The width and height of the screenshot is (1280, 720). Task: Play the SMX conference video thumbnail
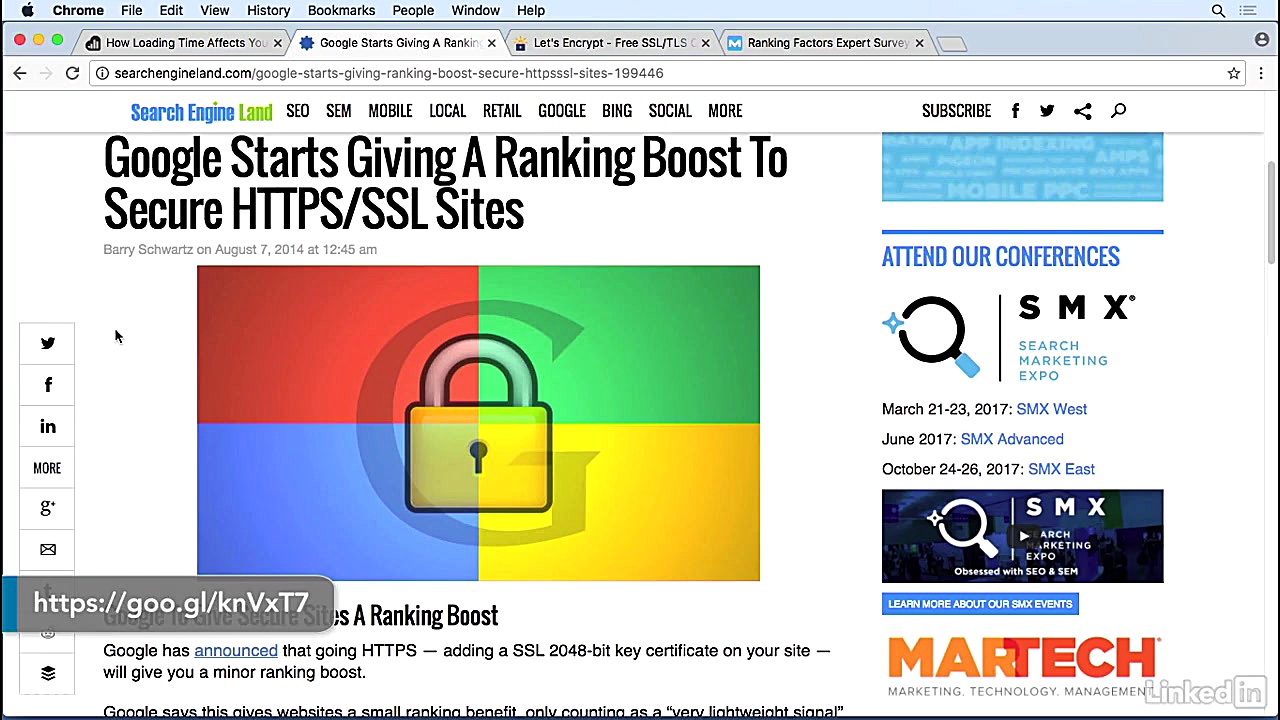click(x=1022, y=536)
